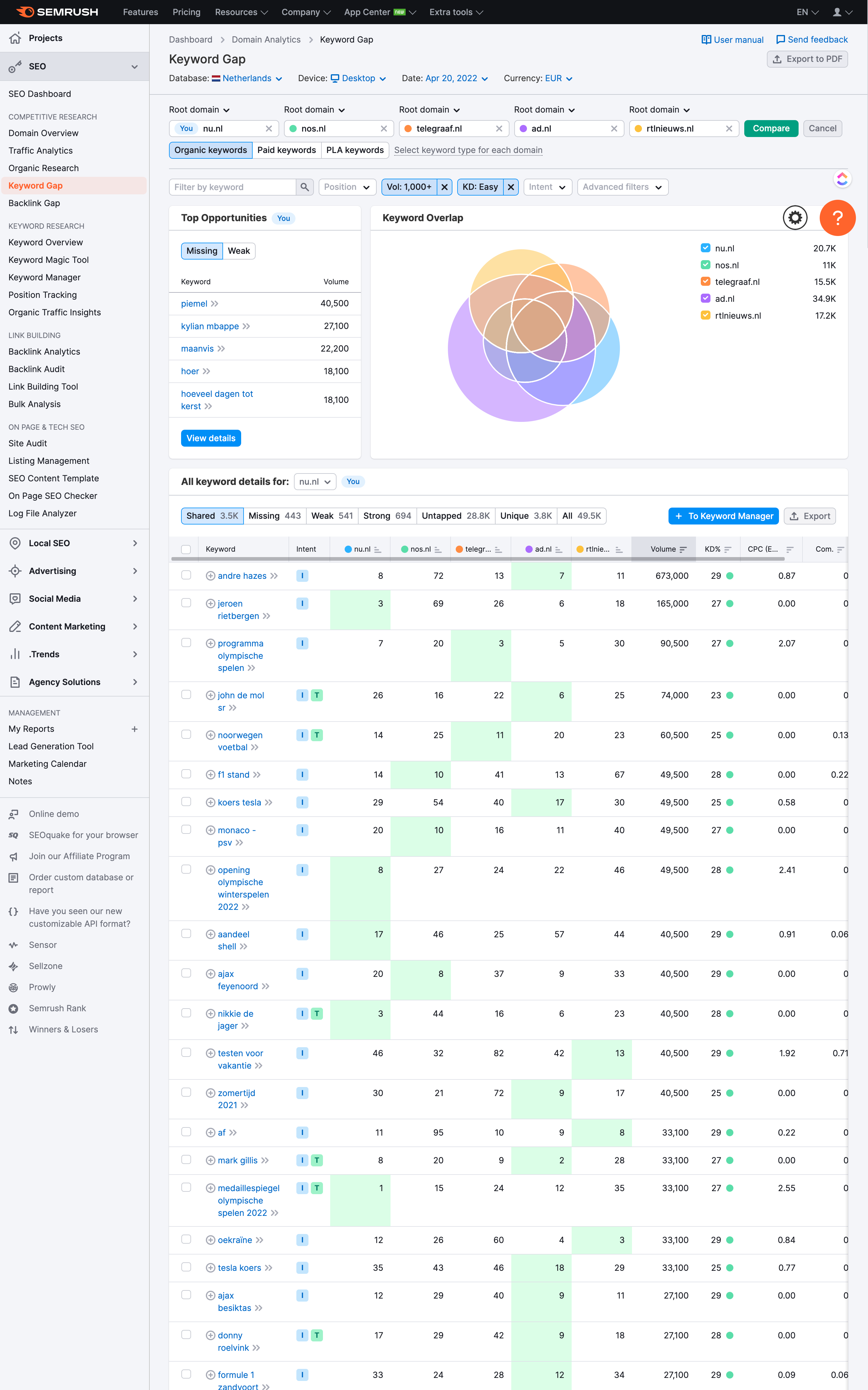Click the User manual book icon link

[732, 40]
